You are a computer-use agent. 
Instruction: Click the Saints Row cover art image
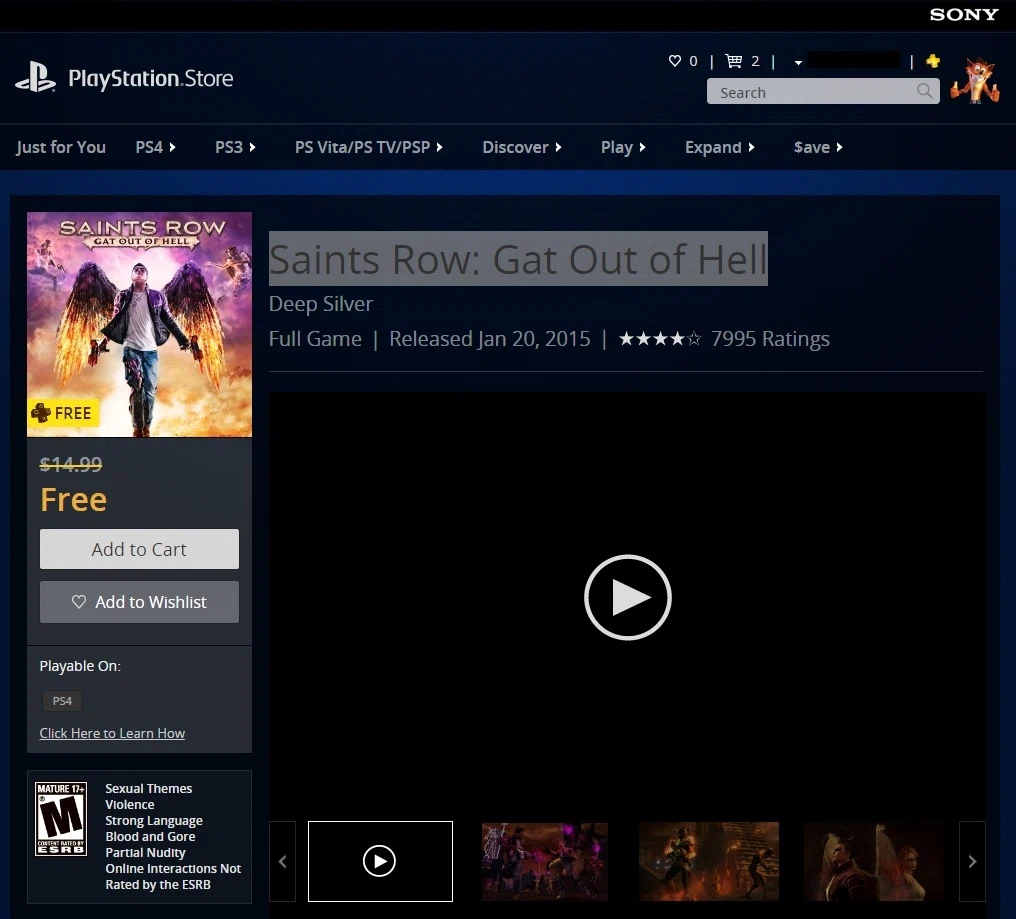pos(139,324)
